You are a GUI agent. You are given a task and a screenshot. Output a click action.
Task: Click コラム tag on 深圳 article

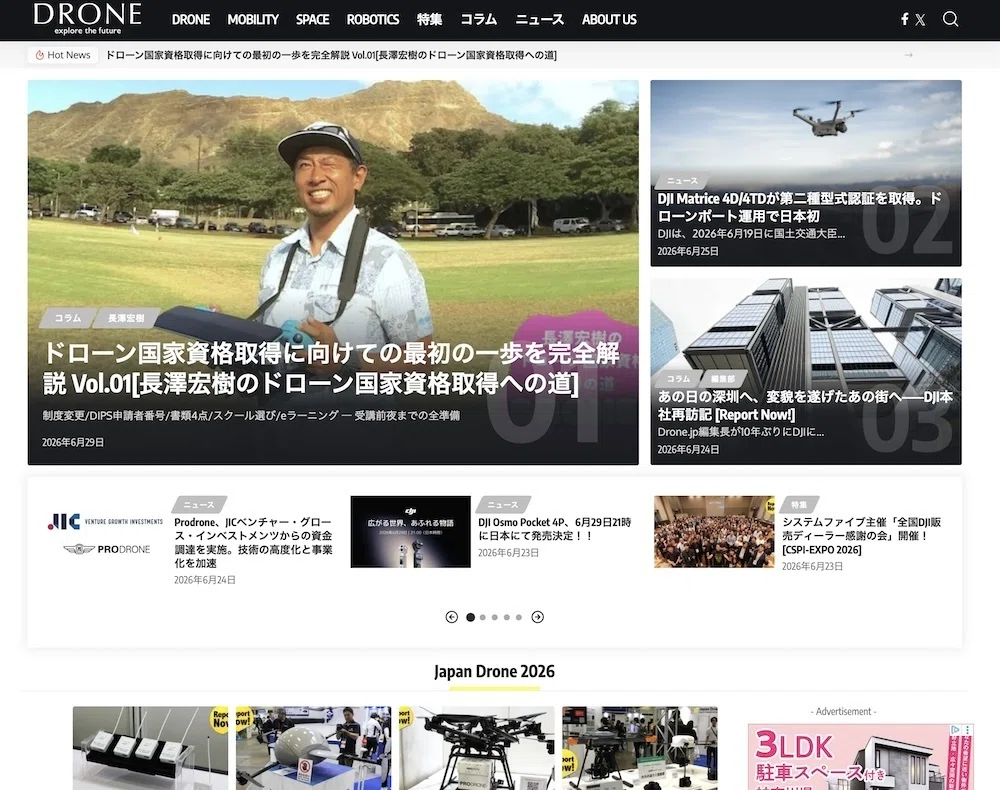click(x=678, y=379)
